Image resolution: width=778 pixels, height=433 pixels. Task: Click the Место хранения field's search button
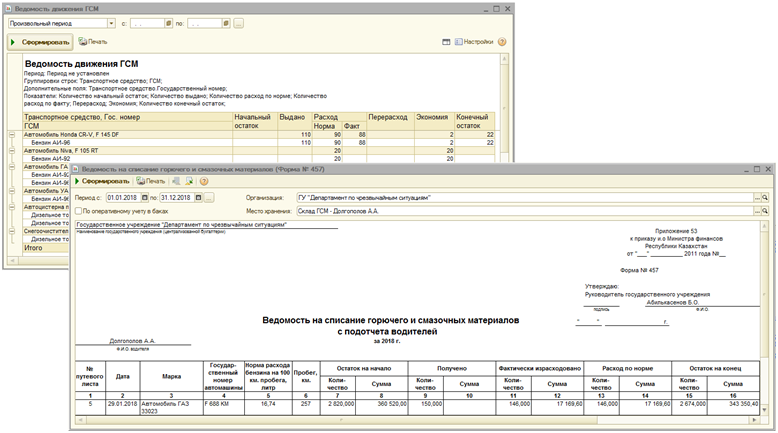(x=765, y=211)
